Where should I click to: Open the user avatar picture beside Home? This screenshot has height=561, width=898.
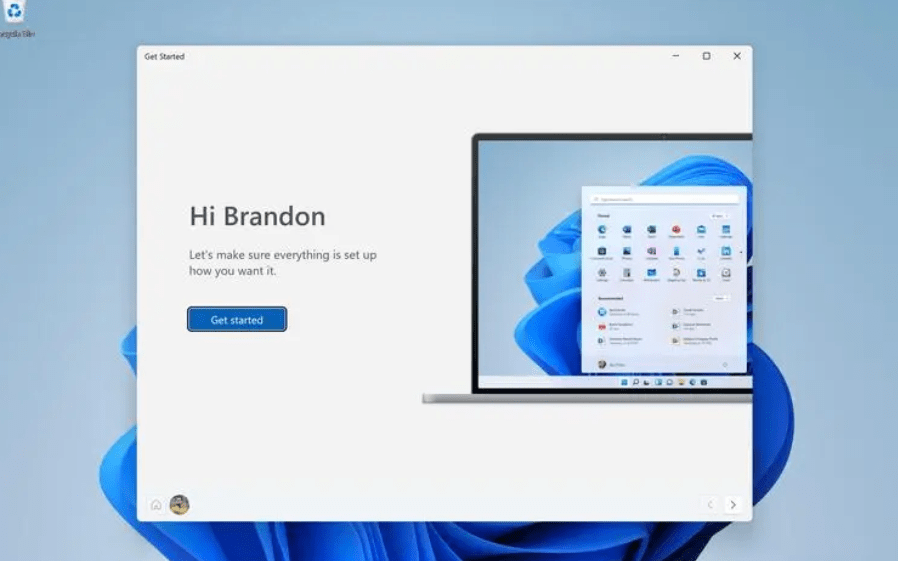179,505
